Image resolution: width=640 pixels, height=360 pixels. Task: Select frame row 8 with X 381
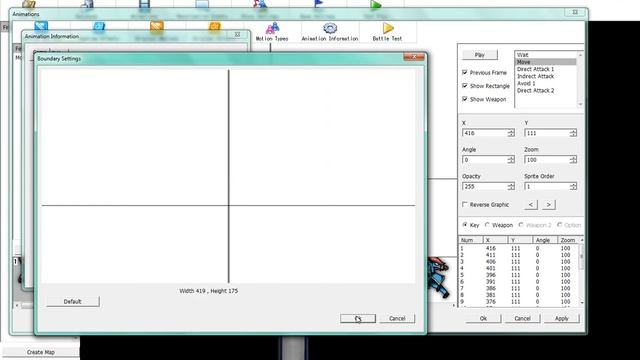click(518, 295)
